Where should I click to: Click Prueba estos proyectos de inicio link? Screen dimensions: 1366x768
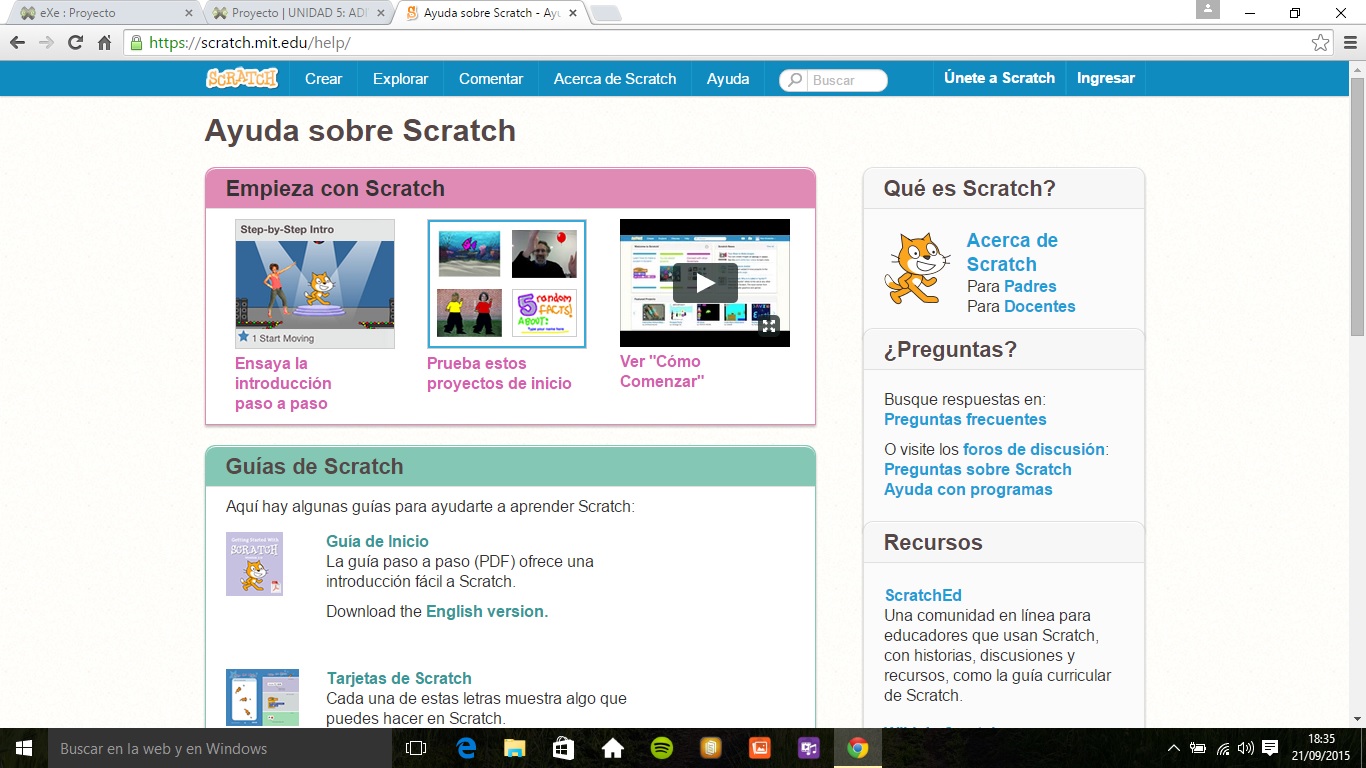point(499,374)
